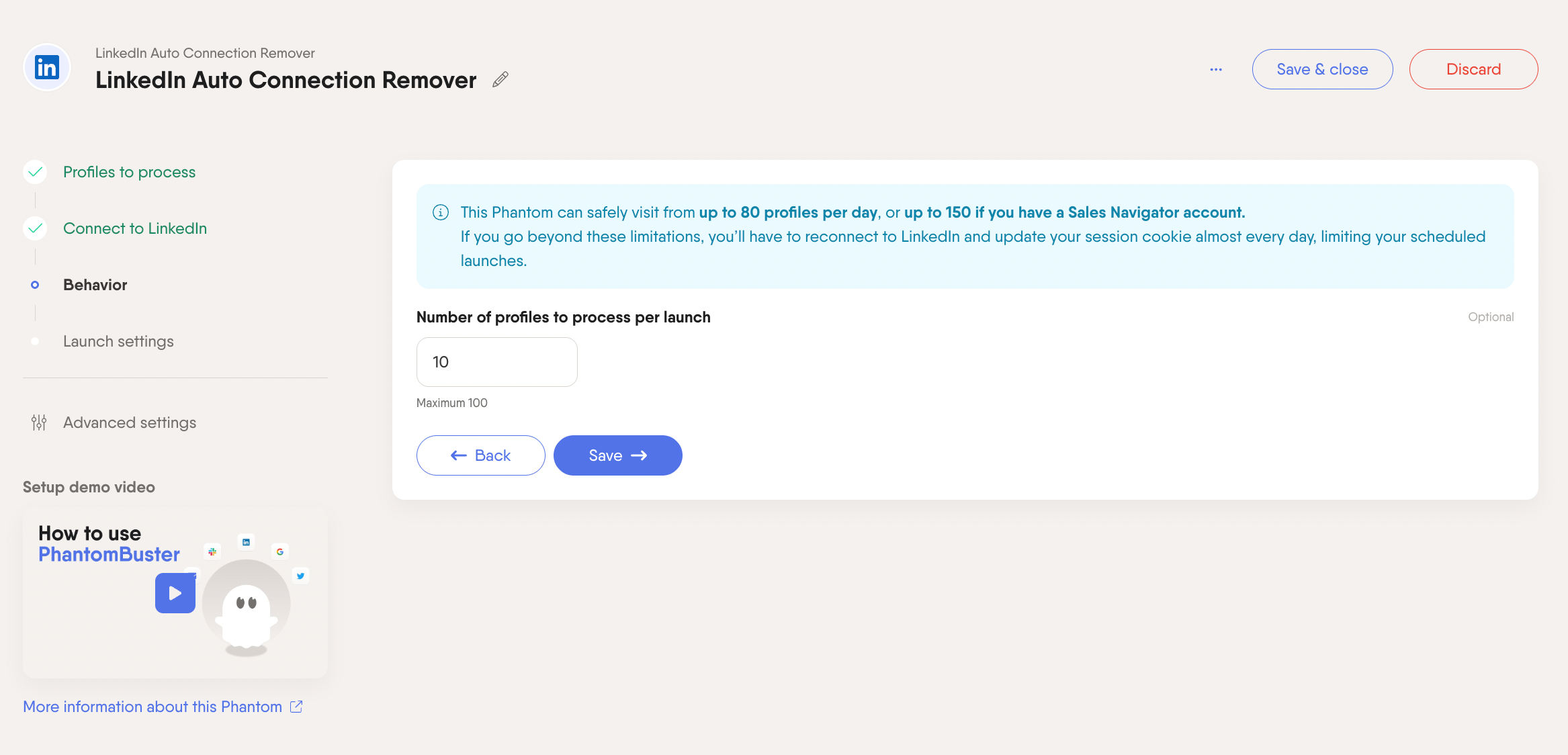Open the three-dot more options menu
The image size is (1568, 755).
pos(1216,70)
